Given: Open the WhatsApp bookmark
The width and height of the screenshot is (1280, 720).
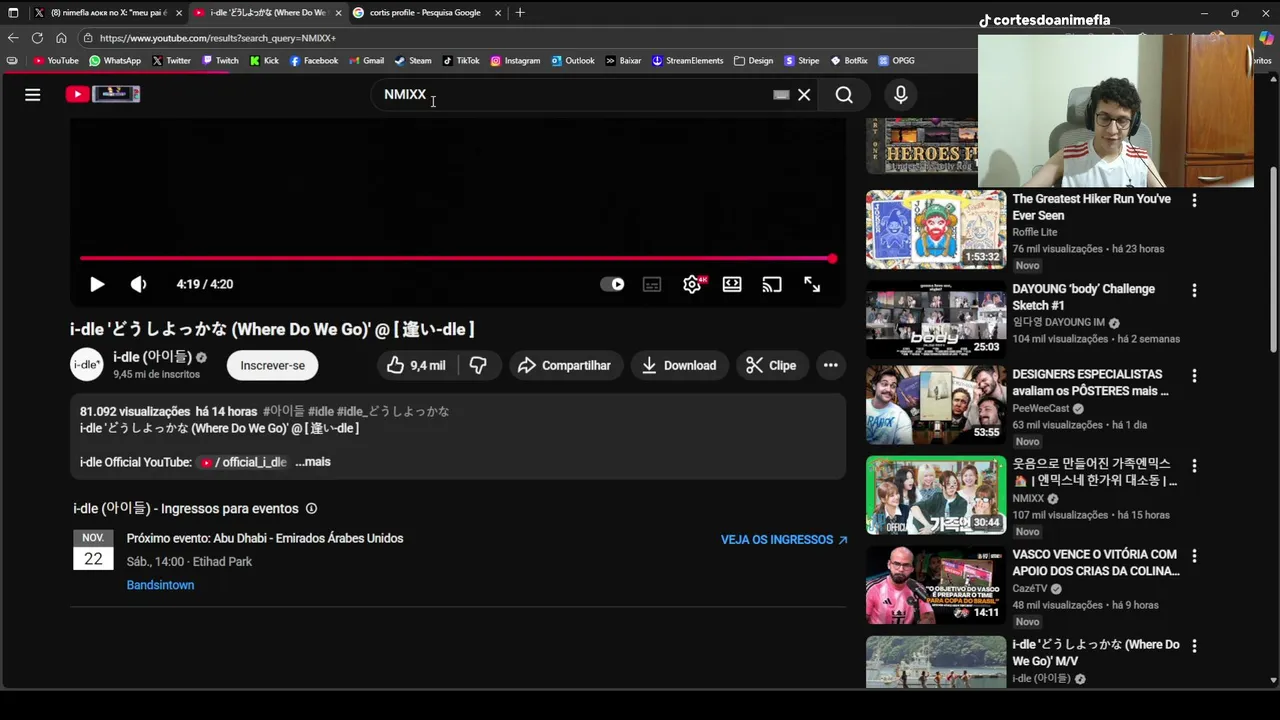Looking at the screenshot, I should click(115, 61).
